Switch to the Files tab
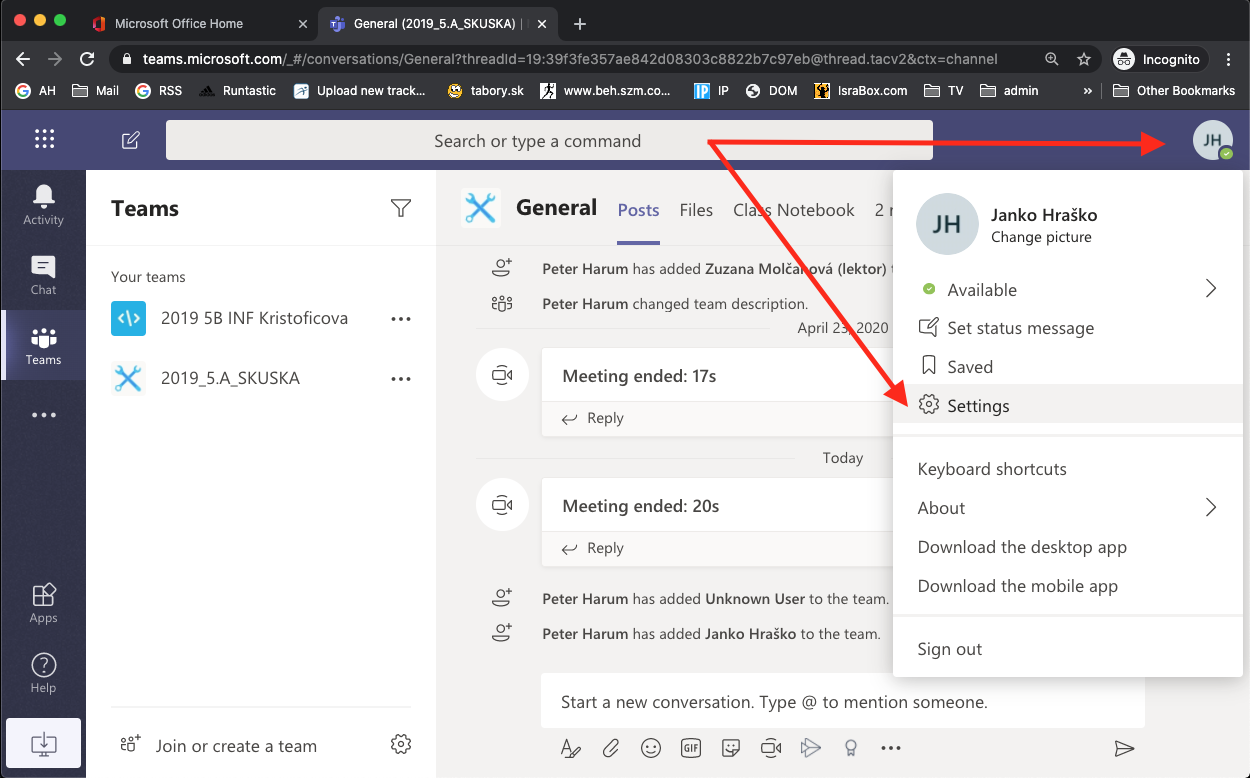The width and height of the screenshot is (1250, 778). (x=696, y=210)
